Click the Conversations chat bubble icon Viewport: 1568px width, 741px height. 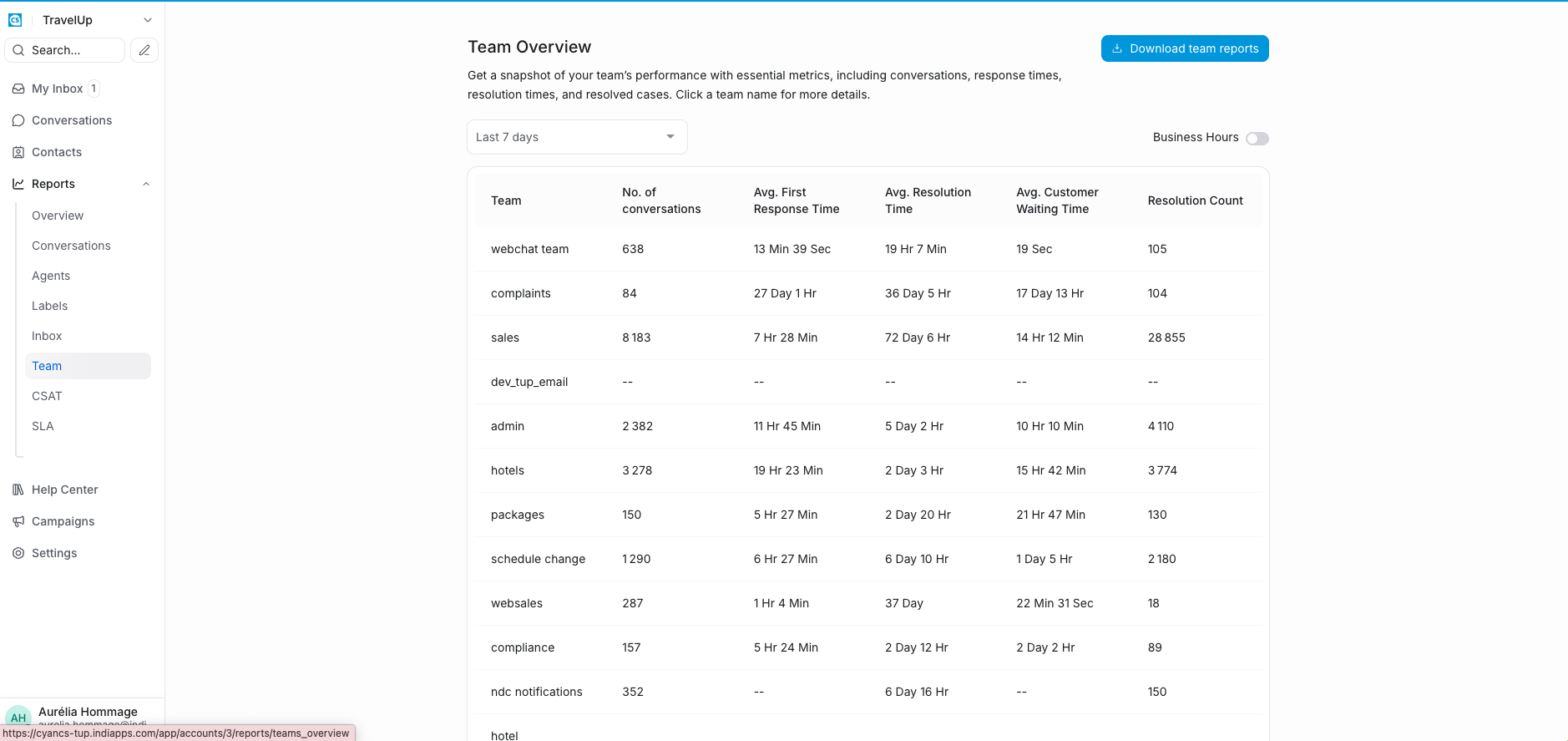tap(18, 120)
